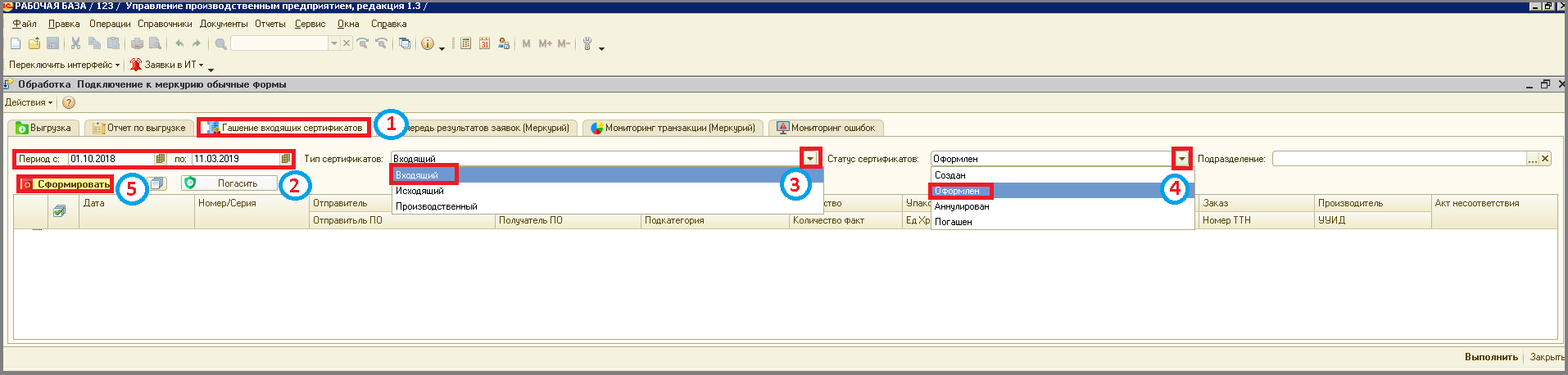Open Подразделение selection ellipsis button
1568x375 pixels.
point(1533,159)
